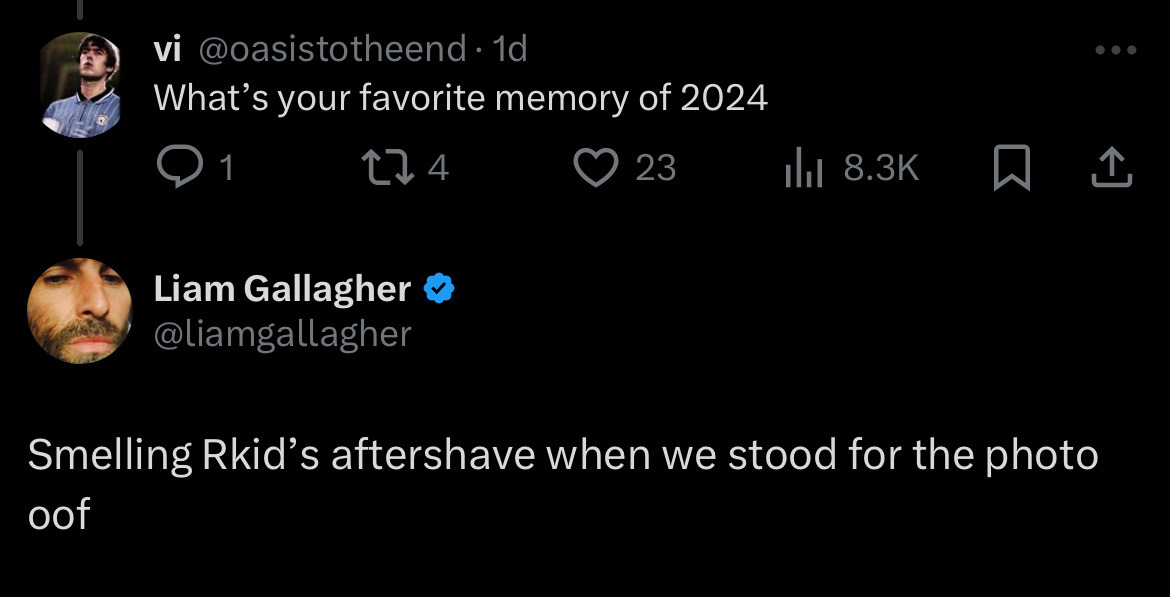This screenshot has height=597, width=1170.
Task: Open replies via the comment bubble icon
Action: point(177,167)
